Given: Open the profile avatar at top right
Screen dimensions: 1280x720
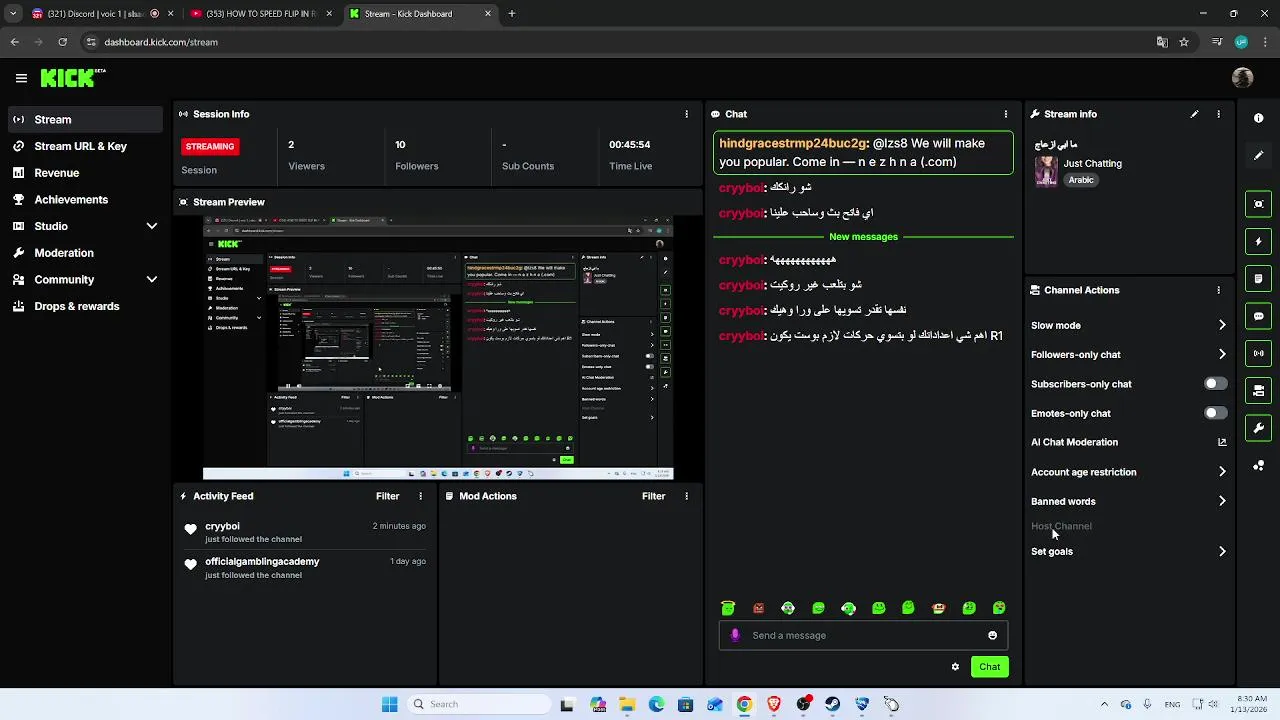Looking at the screenshot, I should [1243, 78].
